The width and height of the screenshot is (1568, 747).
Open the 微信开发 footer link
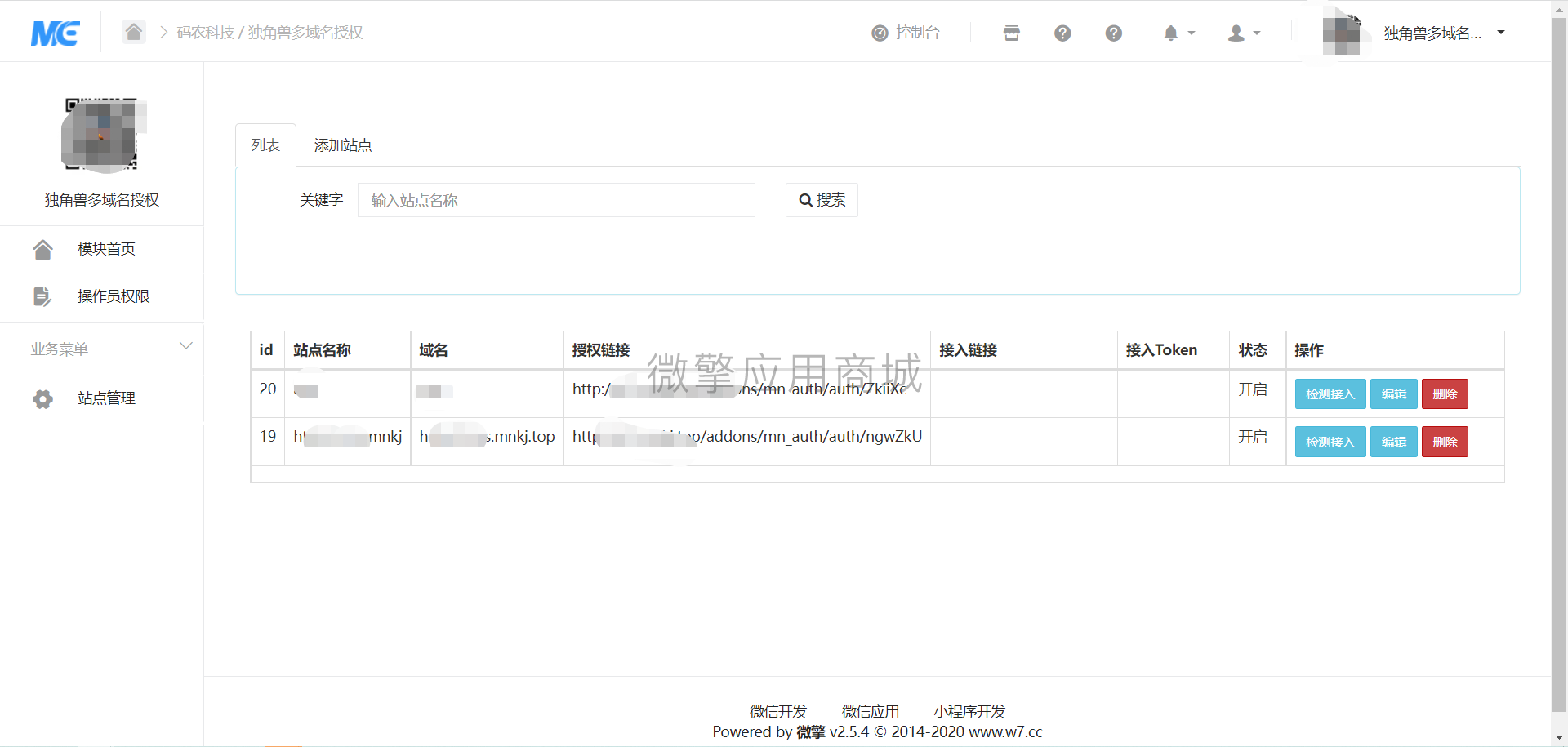click(778, 712)
